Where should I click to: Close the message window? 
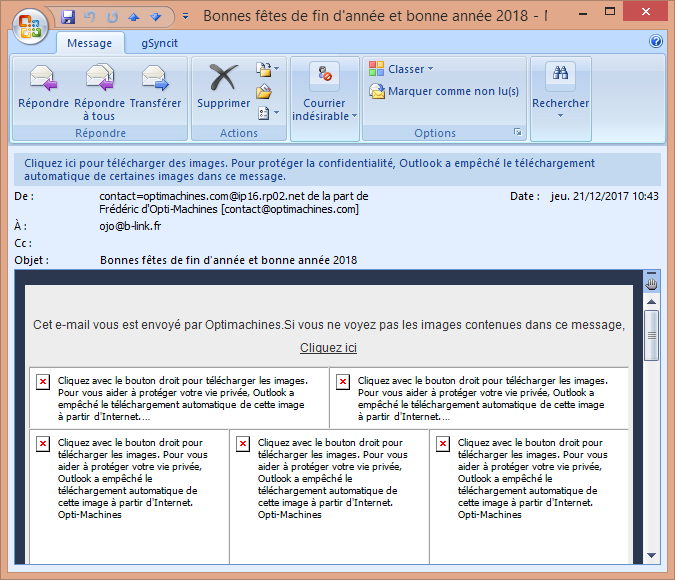click(646, 12)
